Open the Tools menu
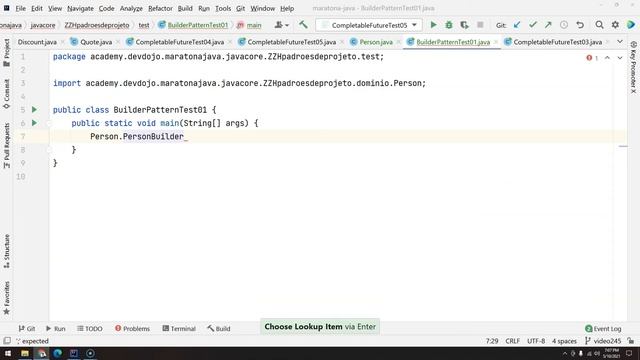 (223, 8)
